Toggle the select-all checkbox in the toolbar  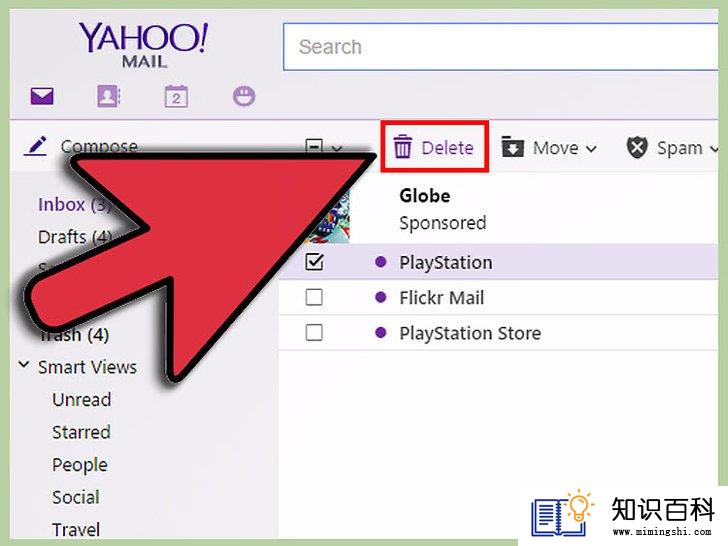click(314, 146)
